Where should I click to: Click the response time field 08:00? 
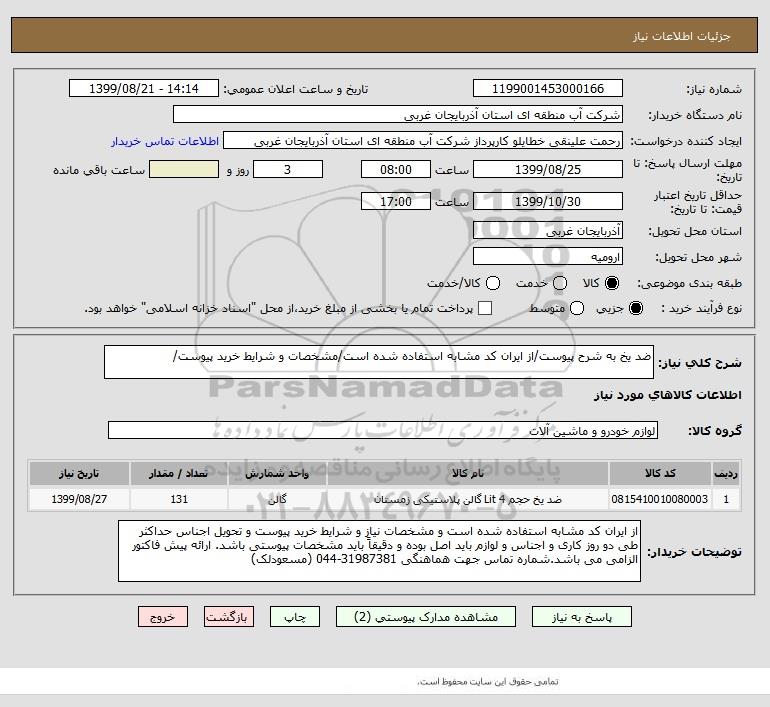(x=396, y=169)
